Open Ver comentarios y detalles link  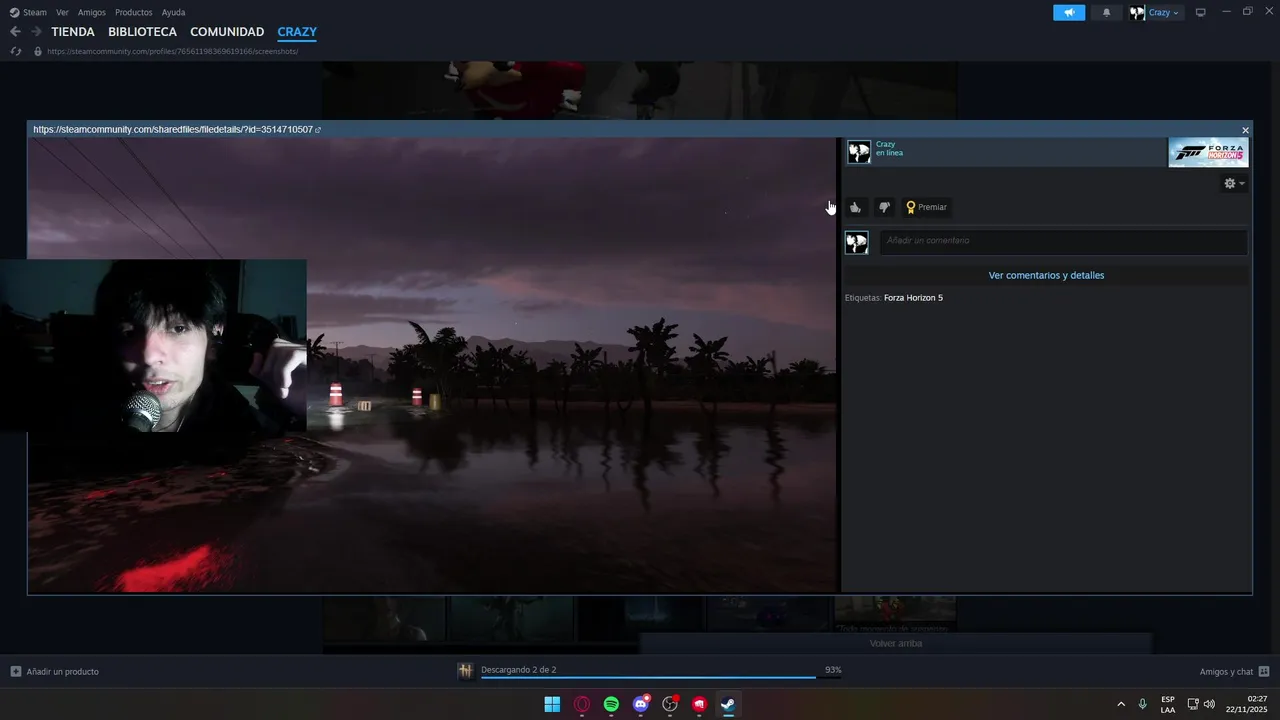[x=1046, y=275]
